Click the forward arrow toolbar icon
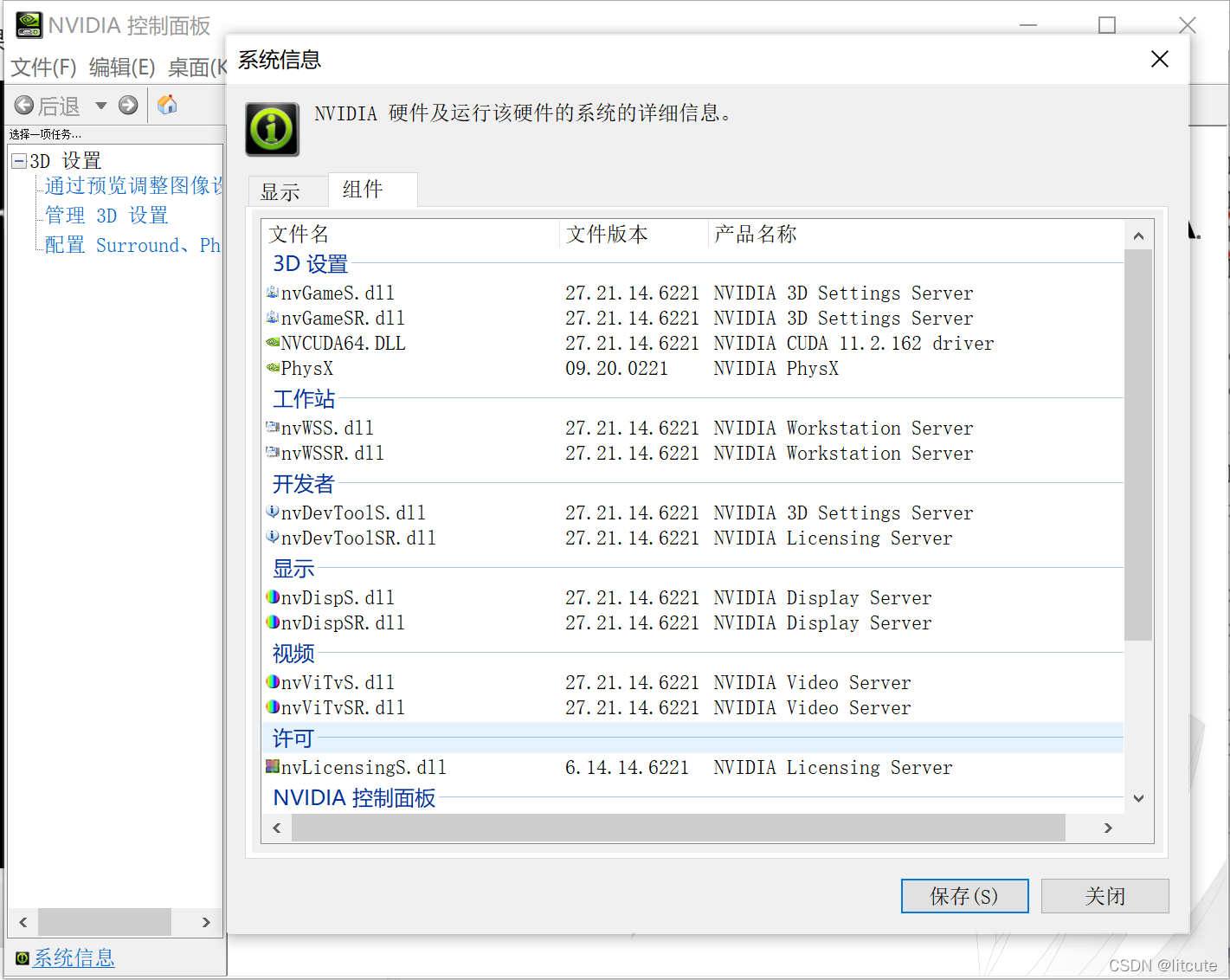Screen dimensions: 1230x980 [128, 106]
